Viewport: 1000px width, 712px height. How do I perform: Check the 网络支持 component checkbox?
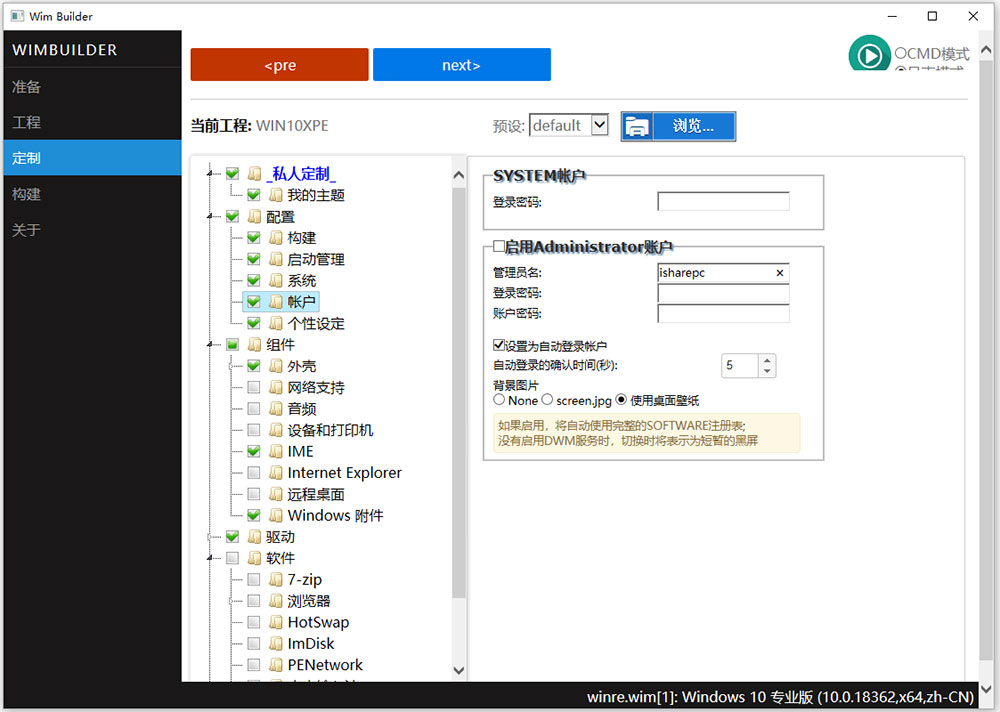(x=254, y=387)
